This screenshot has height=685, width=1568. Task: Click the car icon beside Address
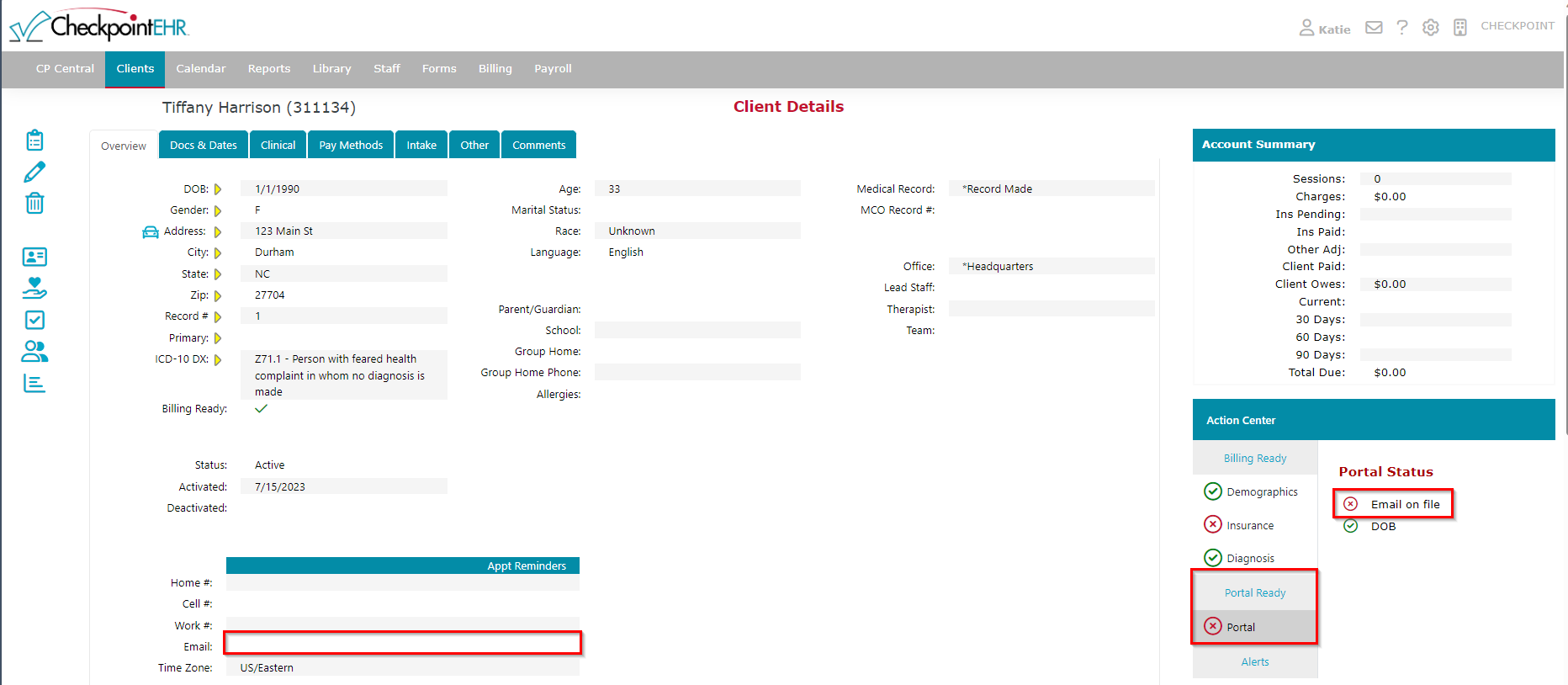151,232
